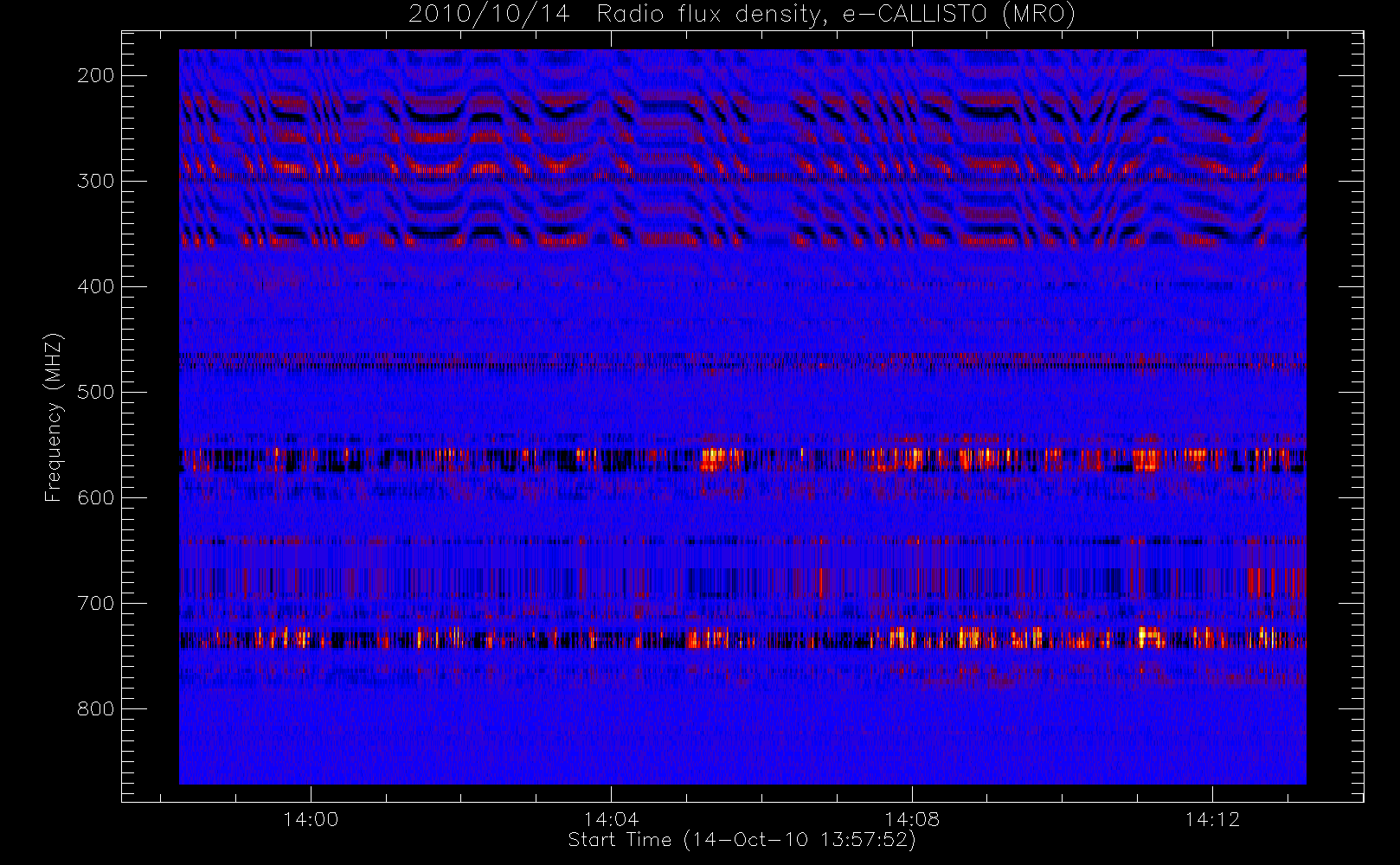The width and height of the screenshot is (1400, 865).
Task: Click the 14:08 time tick label
Action: (912, 819)
